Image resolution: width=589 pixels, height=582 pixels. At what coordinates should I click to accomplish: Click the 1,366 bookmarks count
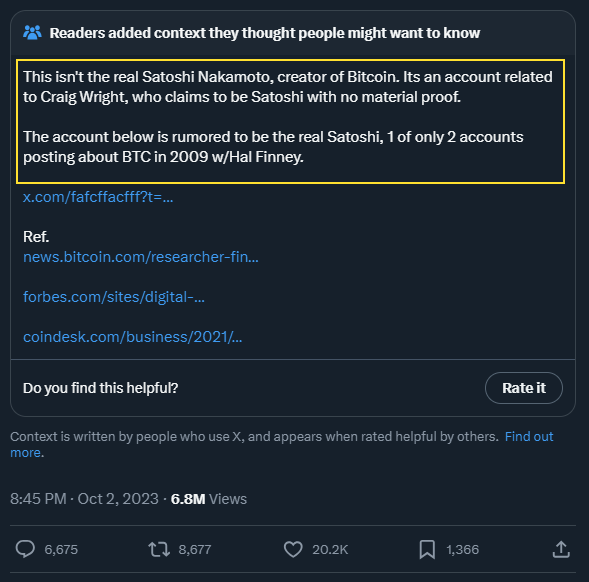[462, 549]
